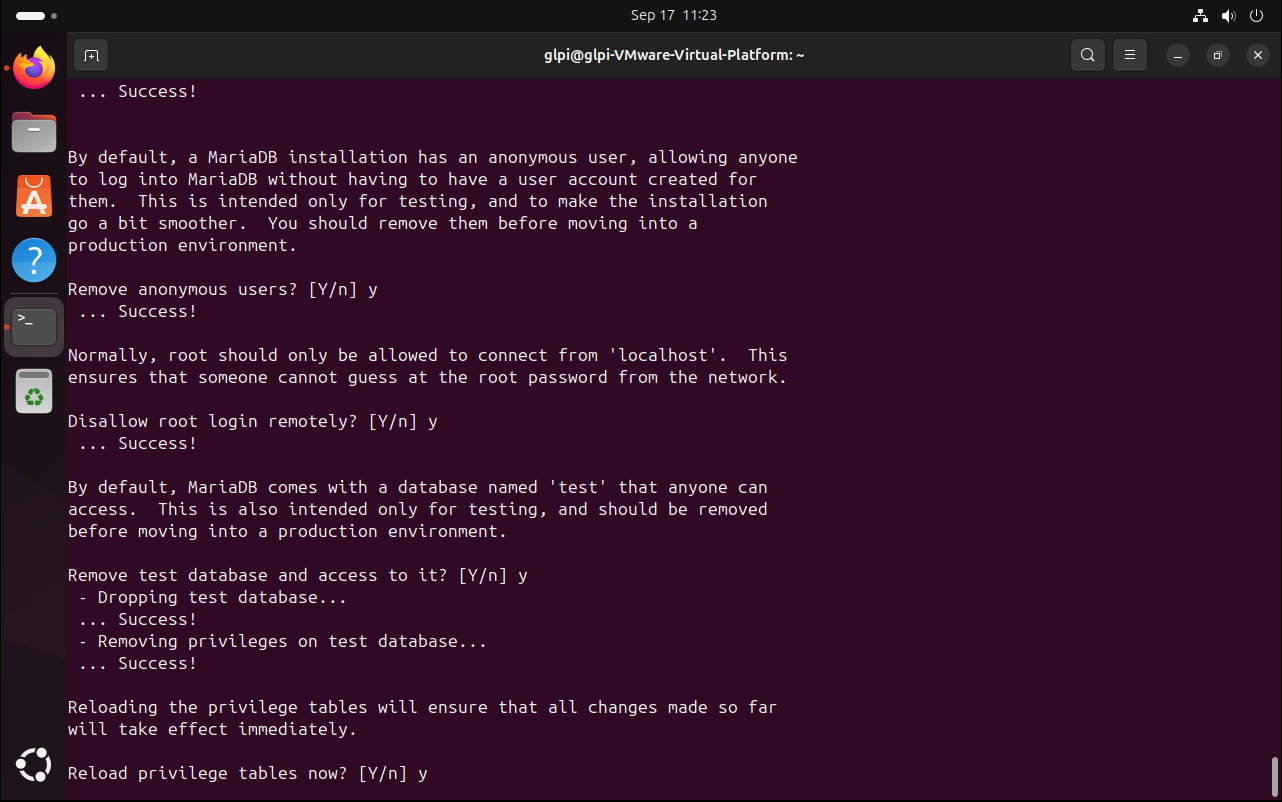Open the Trash from dock
The width and height of the screenshot is (1282, 802).
(34, 391)
